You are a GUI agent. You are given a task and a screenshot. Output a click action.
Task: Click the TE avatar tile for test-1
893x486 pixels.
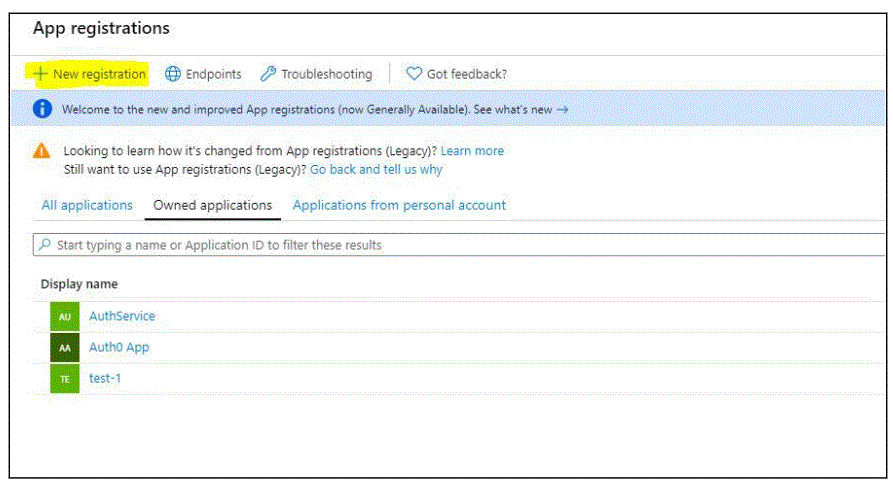coord(65,379)
